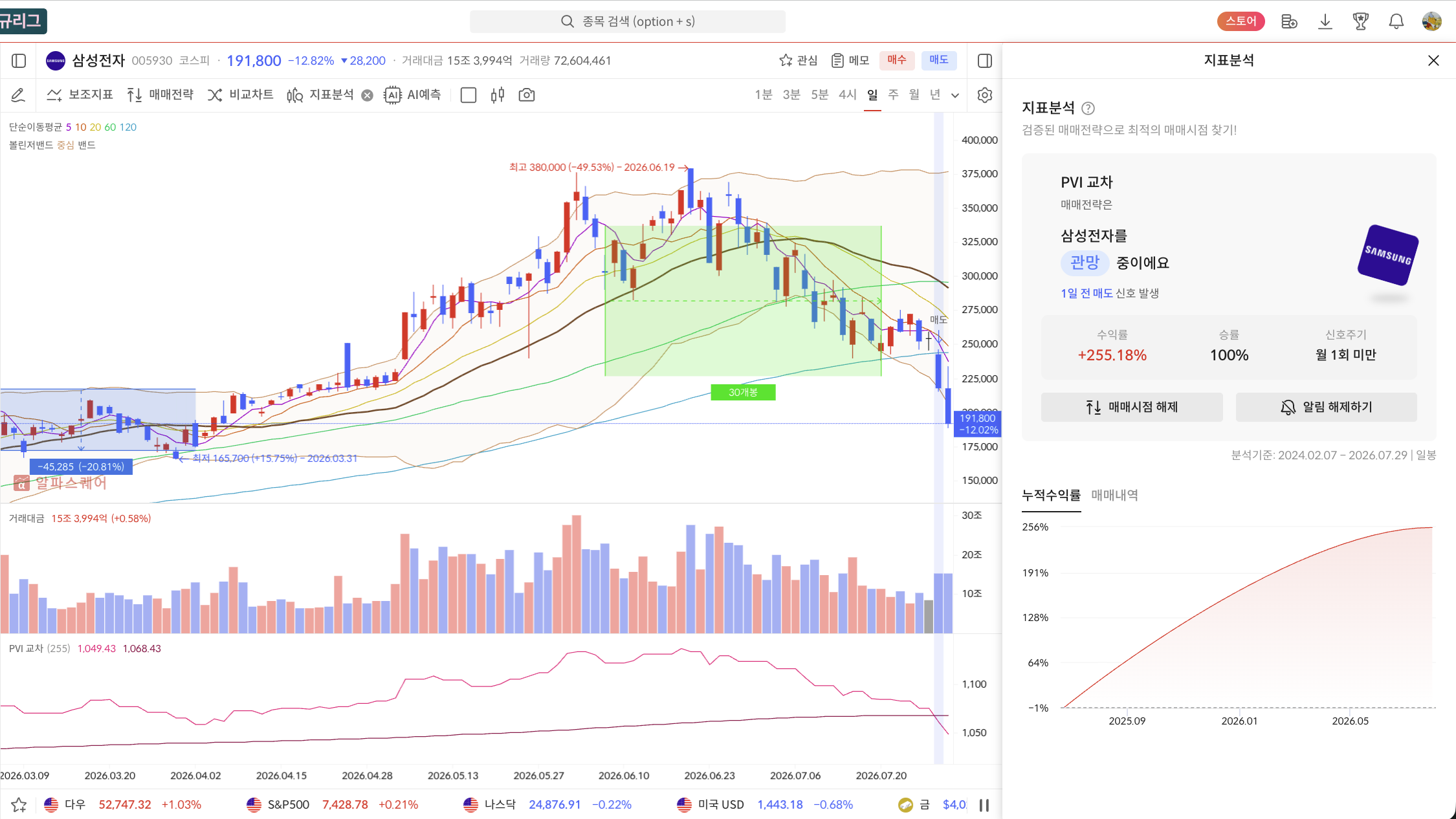Click the 수익률 +255.18% value
Viewport: 1456px width, 819px height.
tap(1112, 355)
